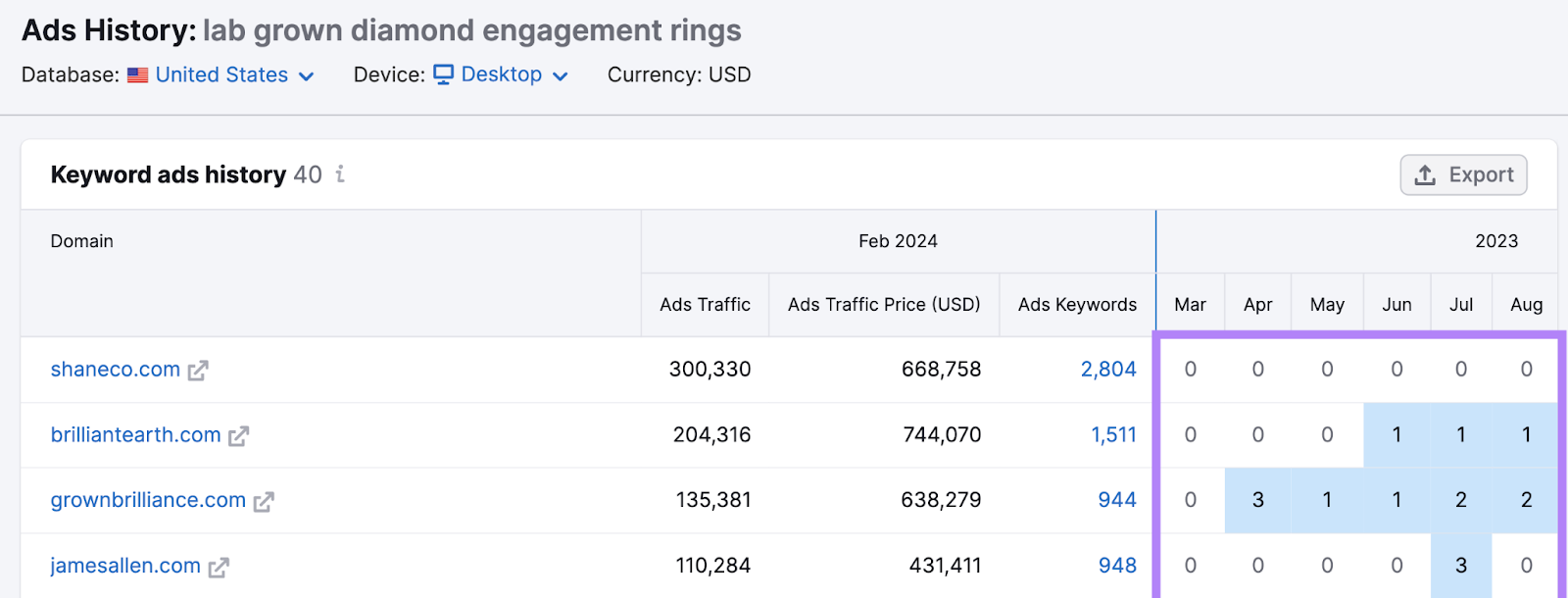
Task: Click grownbrilliance.com external link icon
Action: [264, 502]
